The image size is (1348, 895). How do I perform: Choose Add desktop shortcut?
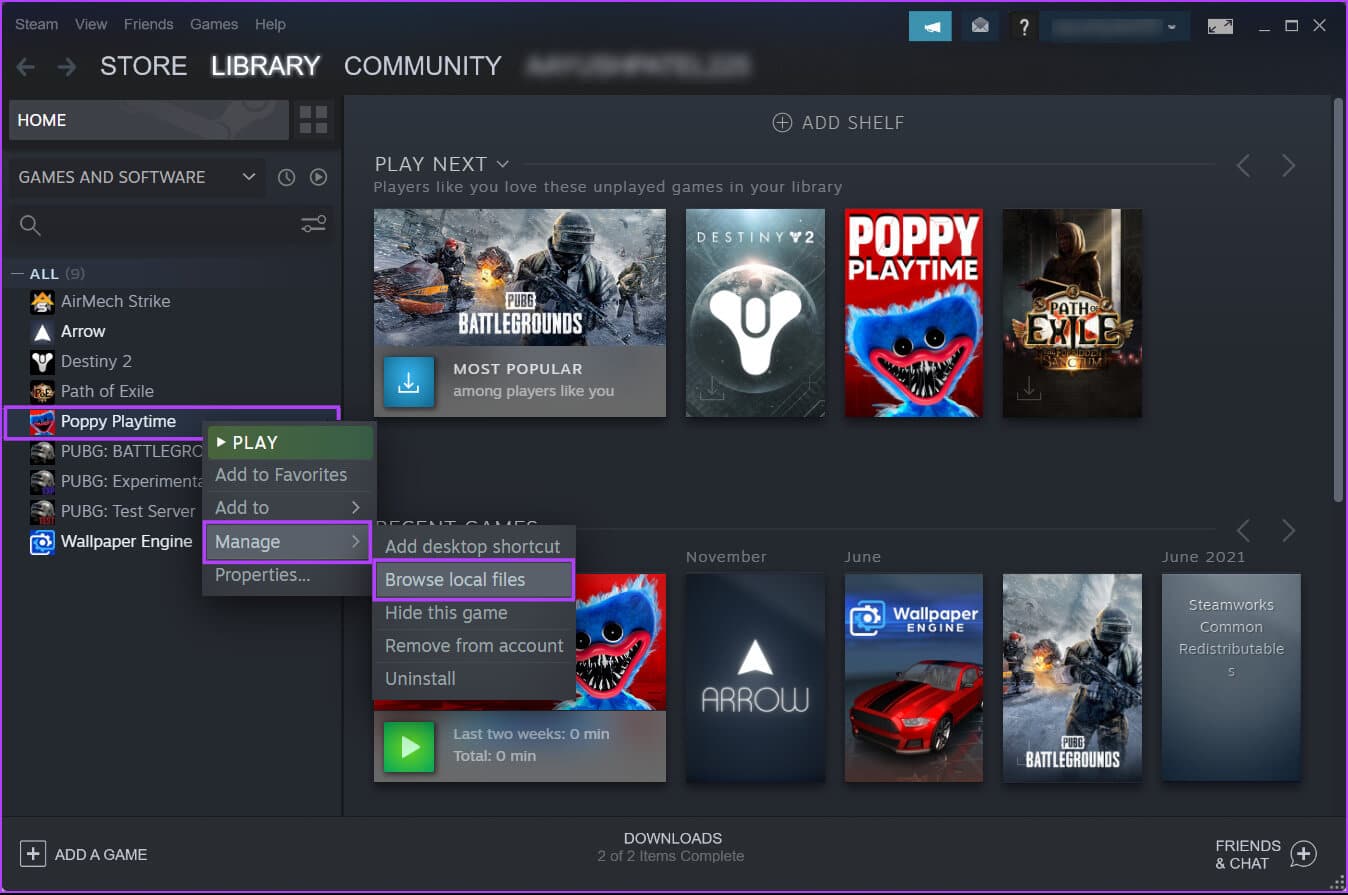[x=474, y=547]
